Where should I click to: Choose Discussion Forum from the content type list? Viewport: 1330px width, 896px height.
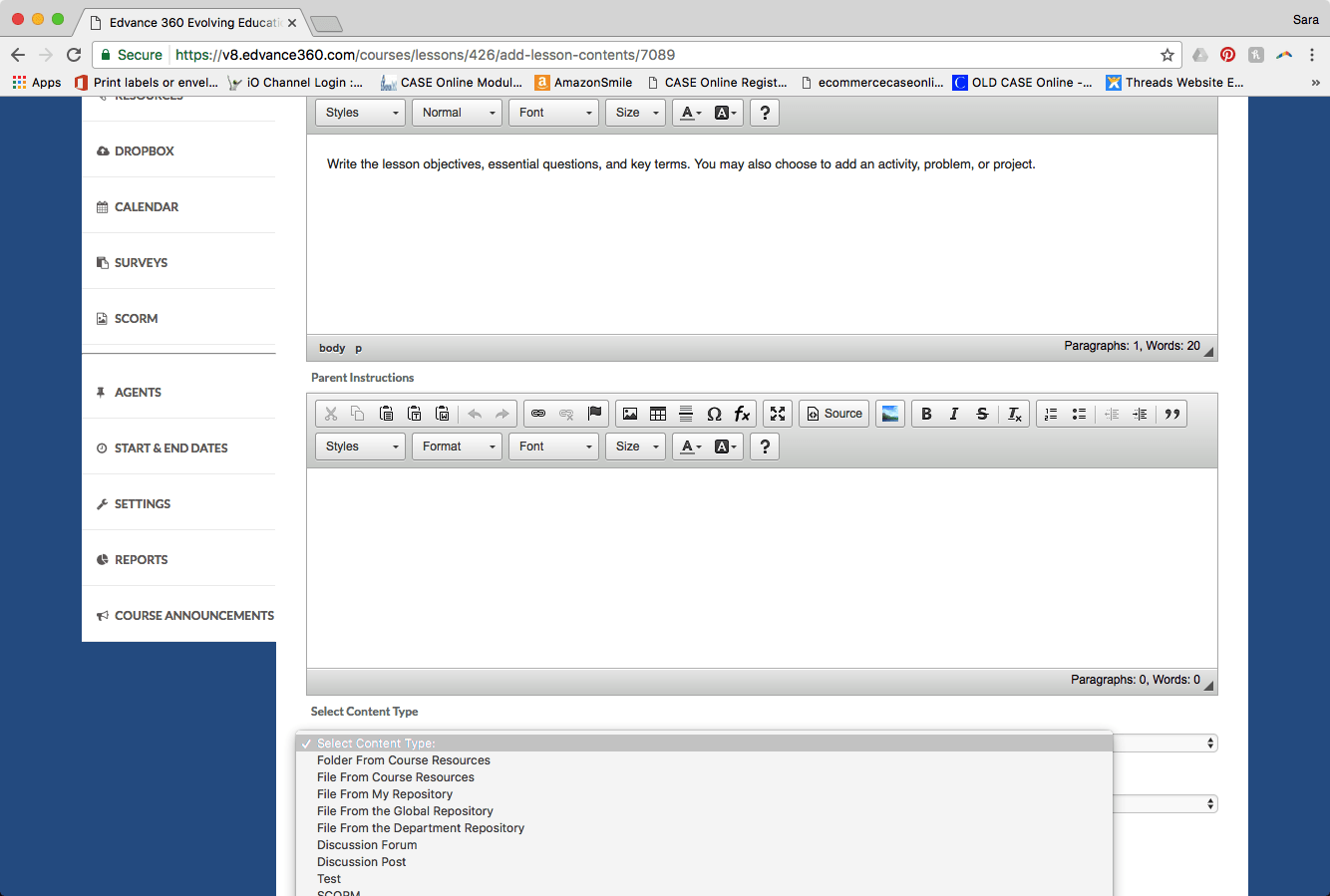pos(367,845)
